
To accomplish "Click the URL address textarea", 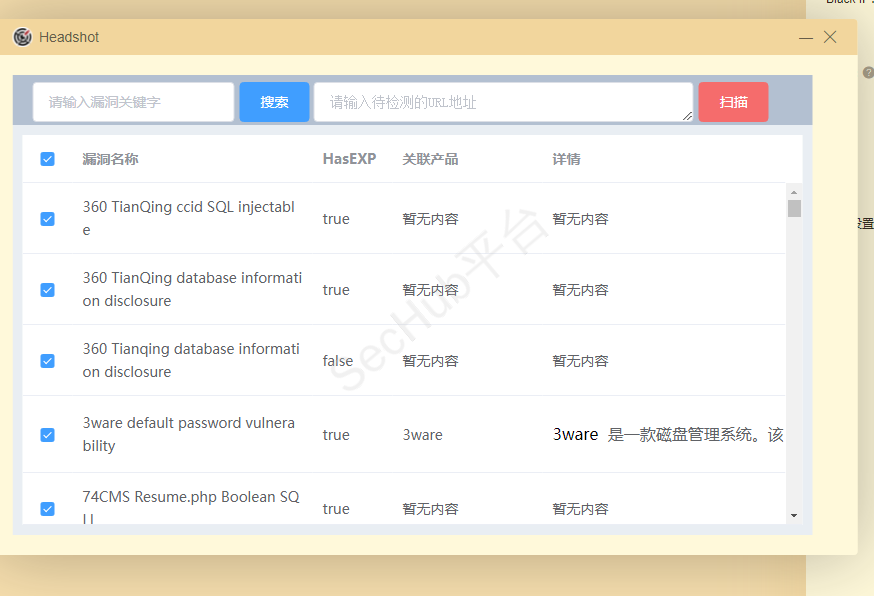I will pyautogui.click(x=500, y=102).
